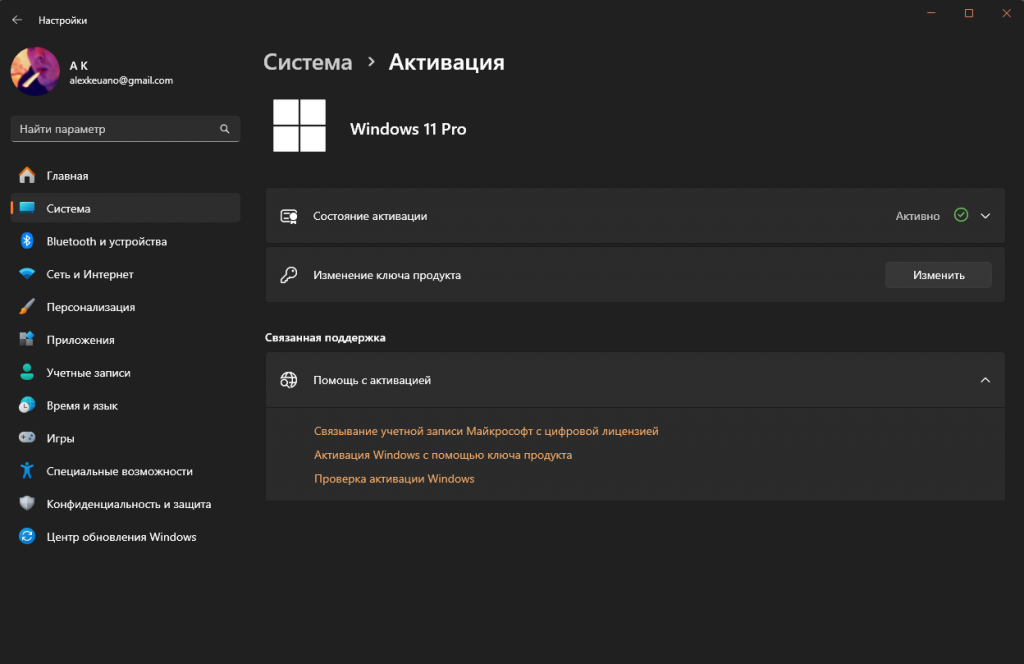
Task: Select the Приложения icon in sidebar
Action: 27,340
